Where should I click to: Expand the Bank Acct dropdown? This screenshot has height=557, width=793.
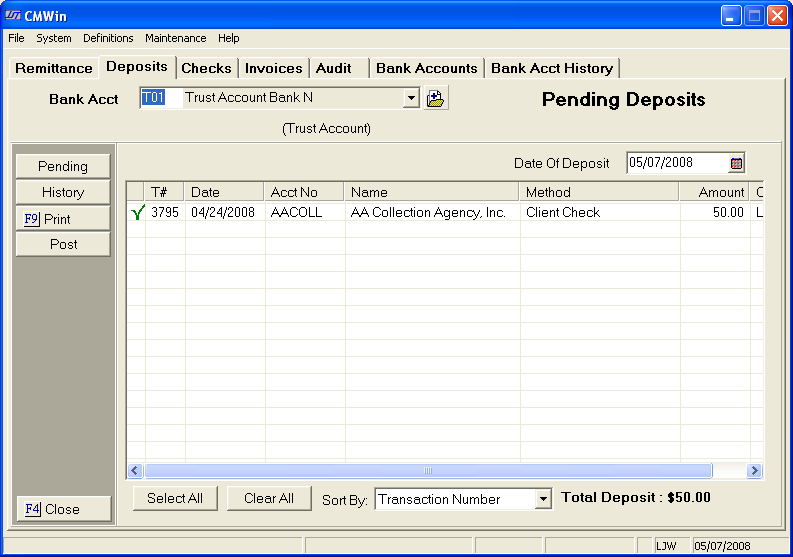click(x=411, y=98)
